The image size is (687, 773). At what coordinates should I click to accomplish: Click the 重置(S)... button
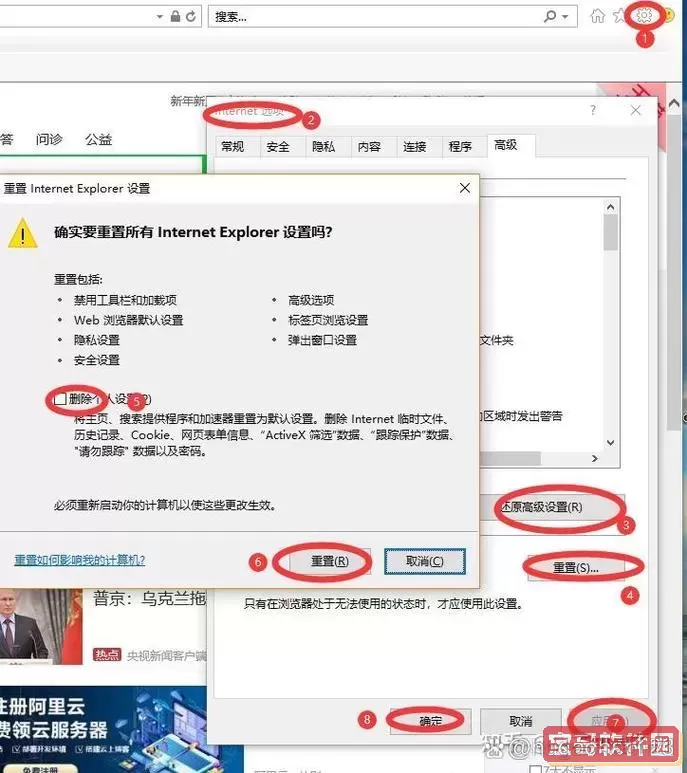[576, 568]
